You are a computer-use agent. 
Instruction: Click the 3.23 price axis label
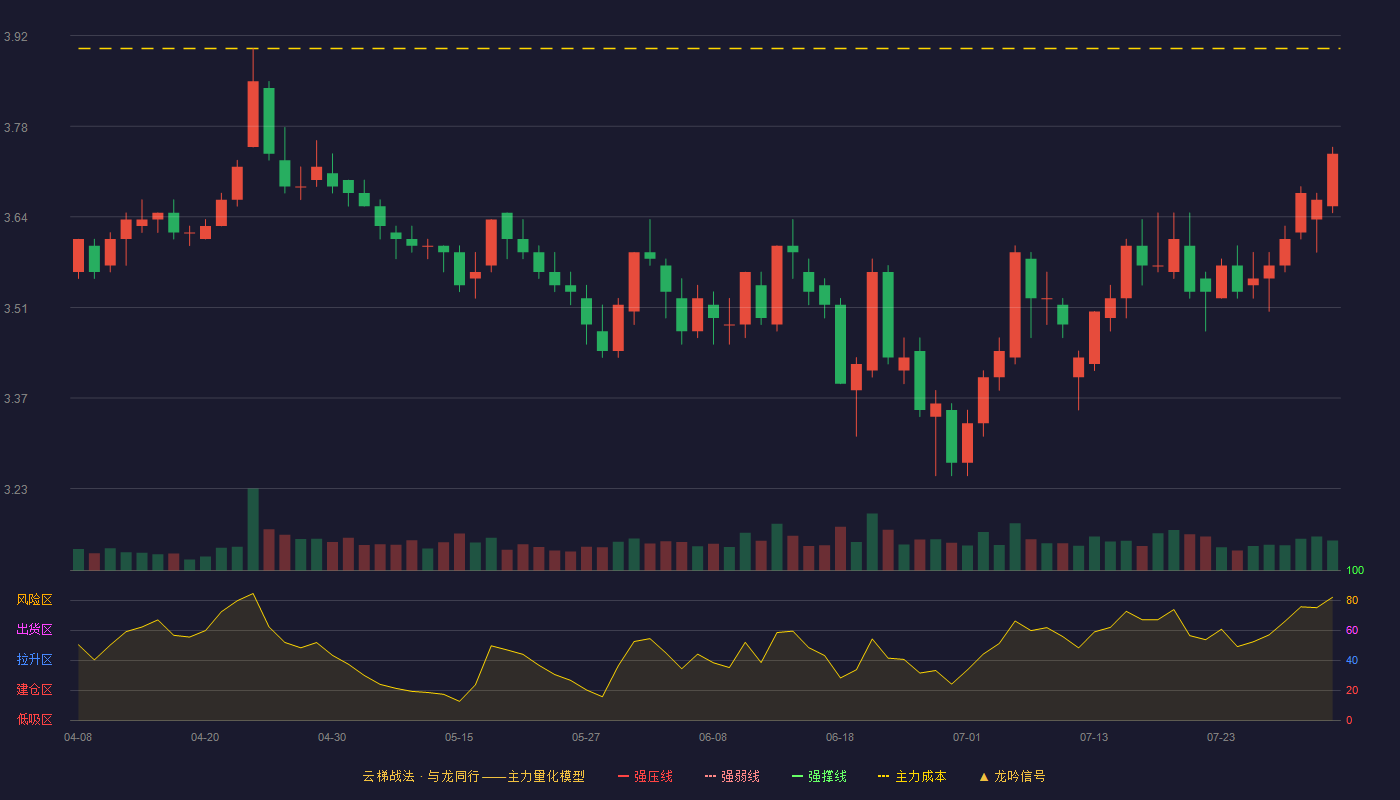point(16,489)
